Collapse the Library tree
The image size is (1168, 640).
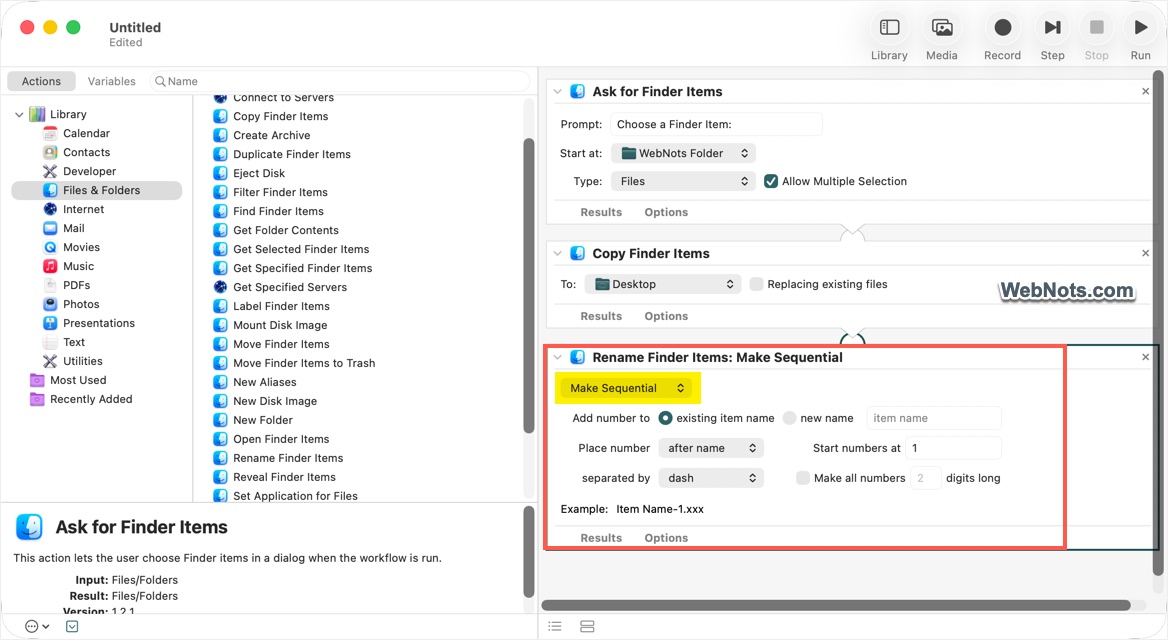tap(19, 115)
